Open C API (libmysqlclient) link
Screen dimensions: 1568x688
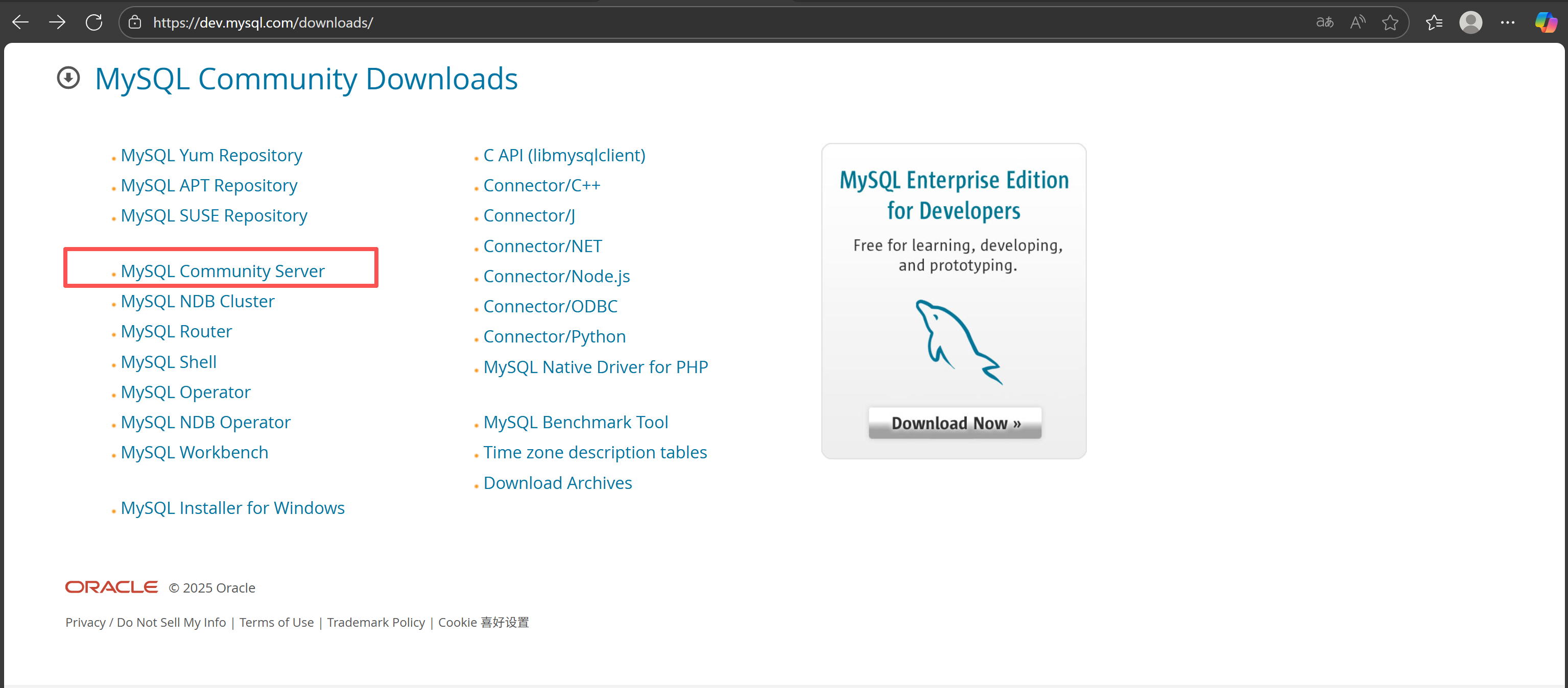[564, 156]
